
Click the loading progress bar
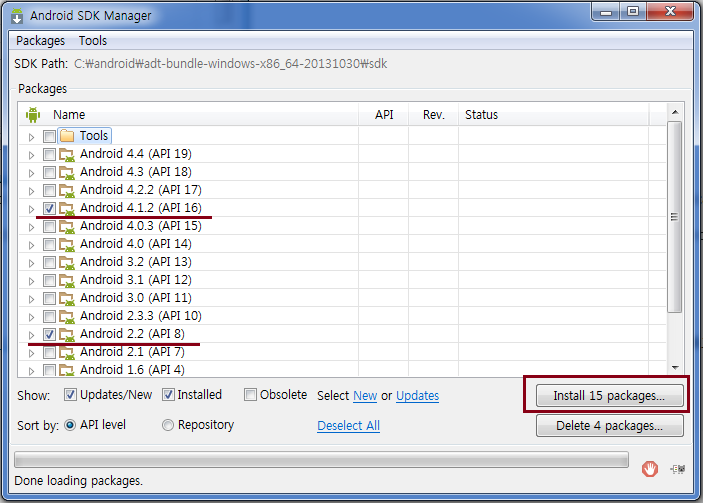pyautogui.click(x=321, y=460)
